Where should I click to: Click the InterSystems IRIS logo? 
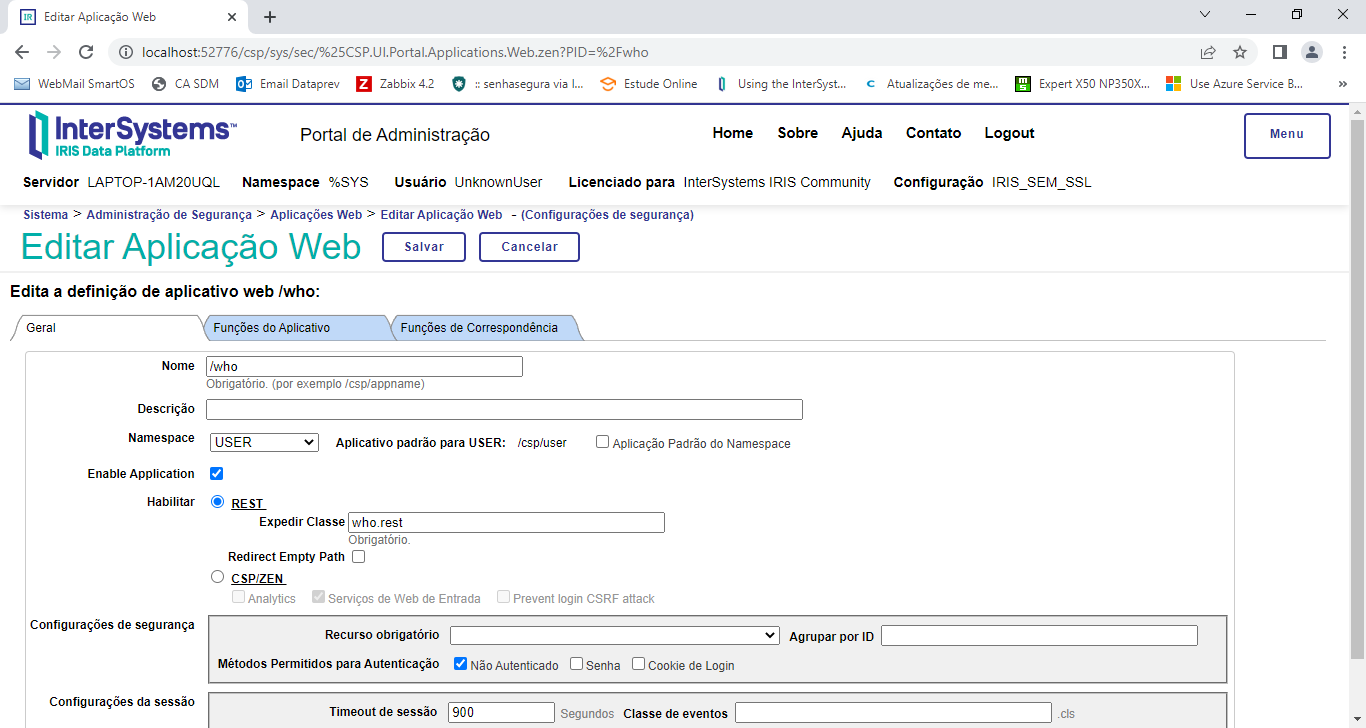click(132, 135)
